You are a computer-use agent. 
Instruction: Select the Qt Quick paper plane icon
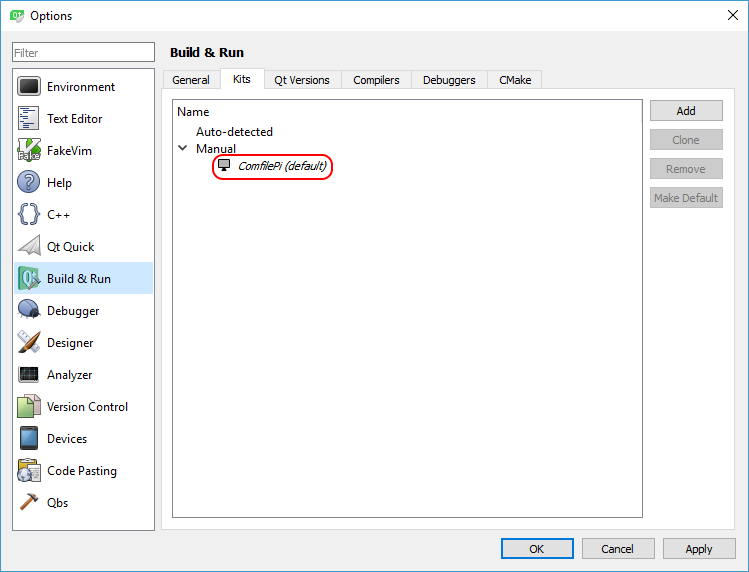[x=29, y=247]
